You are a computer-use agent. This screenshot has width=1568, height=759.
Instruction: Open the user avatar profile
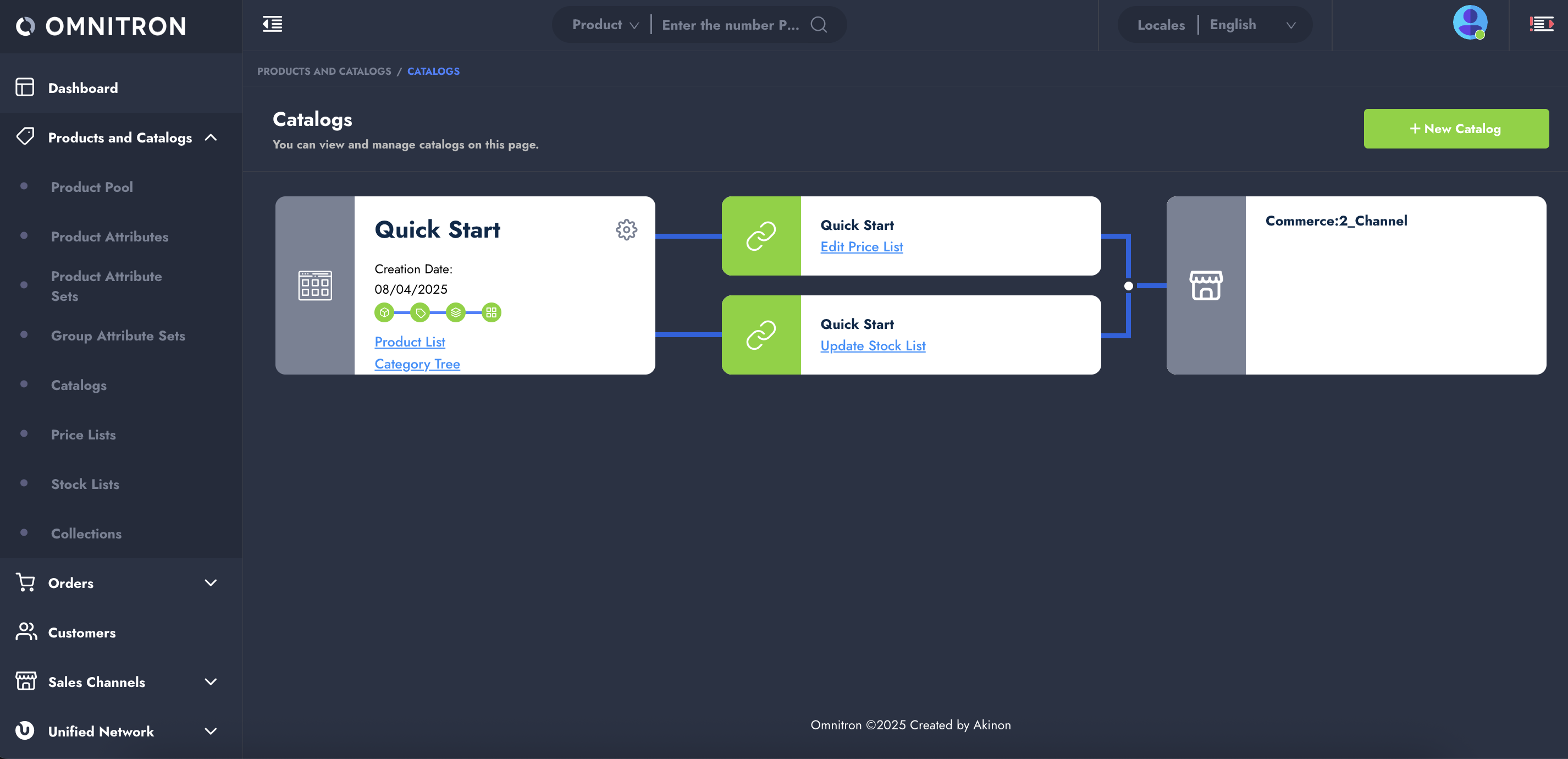1470,23
